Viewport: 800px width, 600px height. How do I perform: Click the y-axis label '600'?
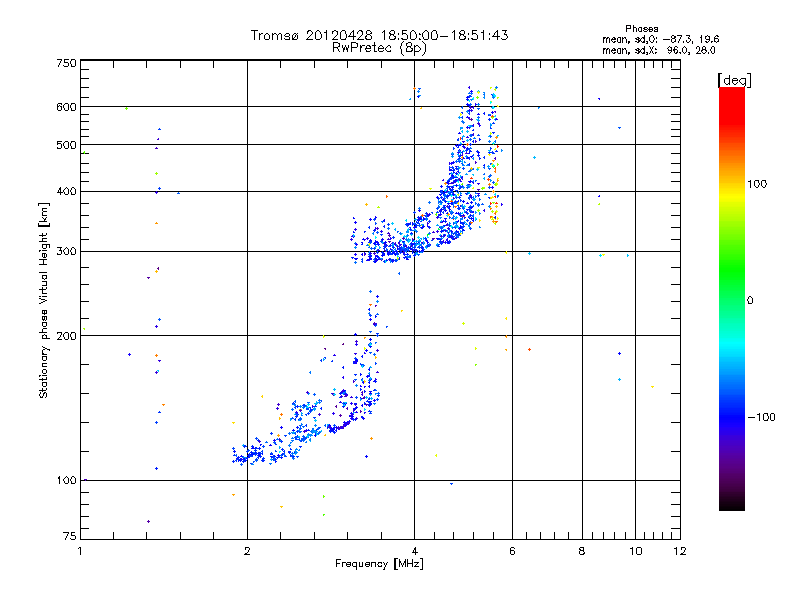click(x=66, y=107)
